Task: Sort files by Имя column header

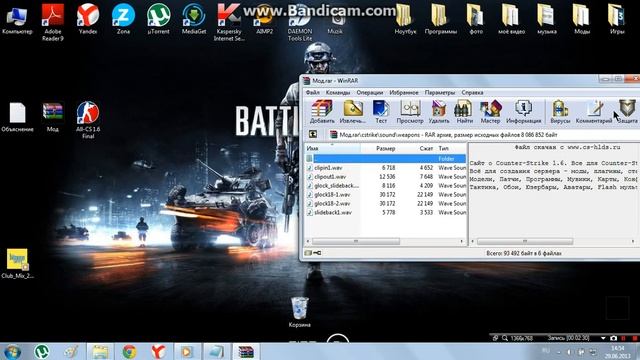Action: 332,149
